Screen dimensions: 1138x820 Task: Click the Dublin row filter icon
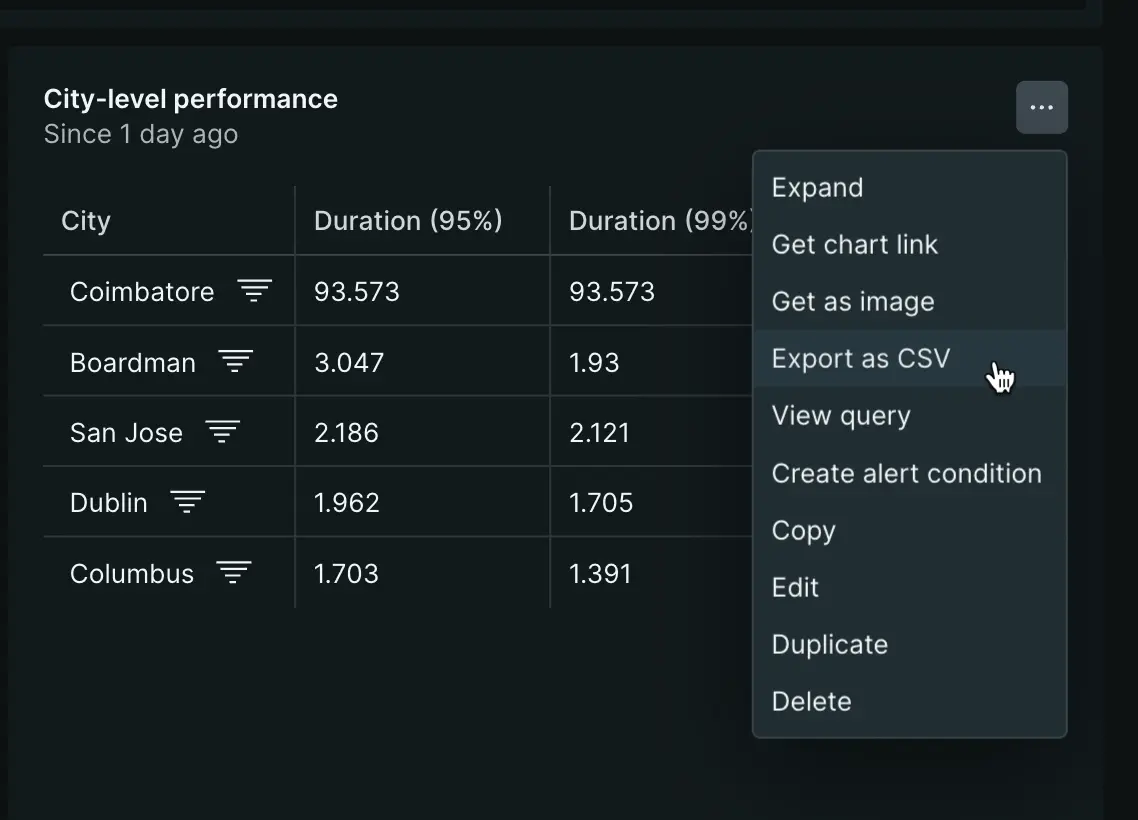pyautogui.click(x=187, y=502)
